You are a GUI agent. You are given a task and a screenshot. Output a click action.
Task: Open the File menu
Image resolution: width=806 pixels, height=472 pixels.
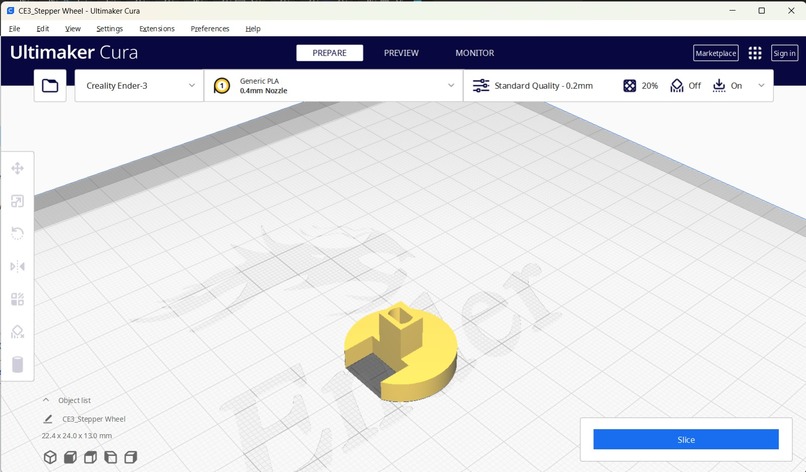pos(14,29)
